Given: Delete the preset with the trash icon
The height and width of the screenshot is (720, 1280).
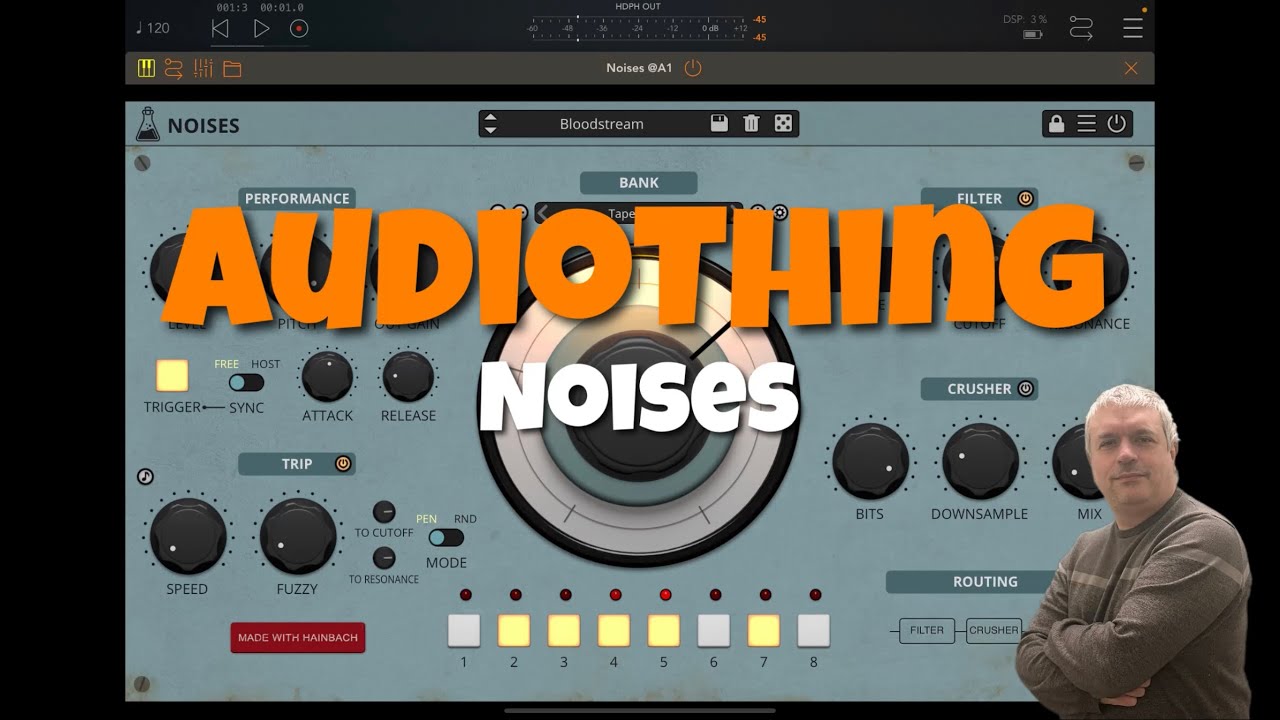Looking at the screenshot, I should 752,123.
